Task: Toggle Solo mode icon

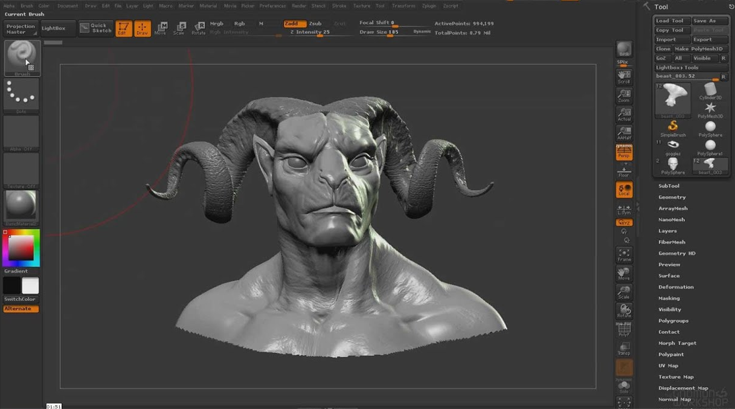Action: click(x=624, y=387)
